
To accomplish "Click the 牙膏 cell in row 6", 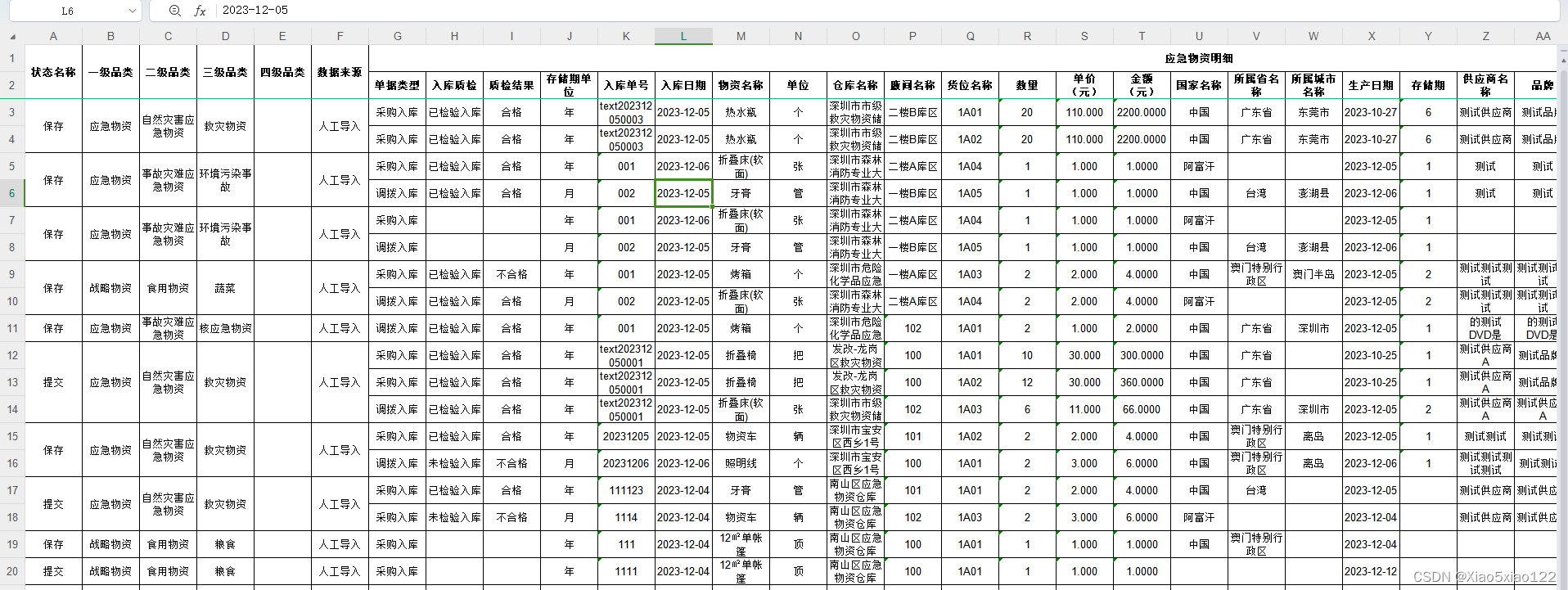I will [x=741, y=193].
